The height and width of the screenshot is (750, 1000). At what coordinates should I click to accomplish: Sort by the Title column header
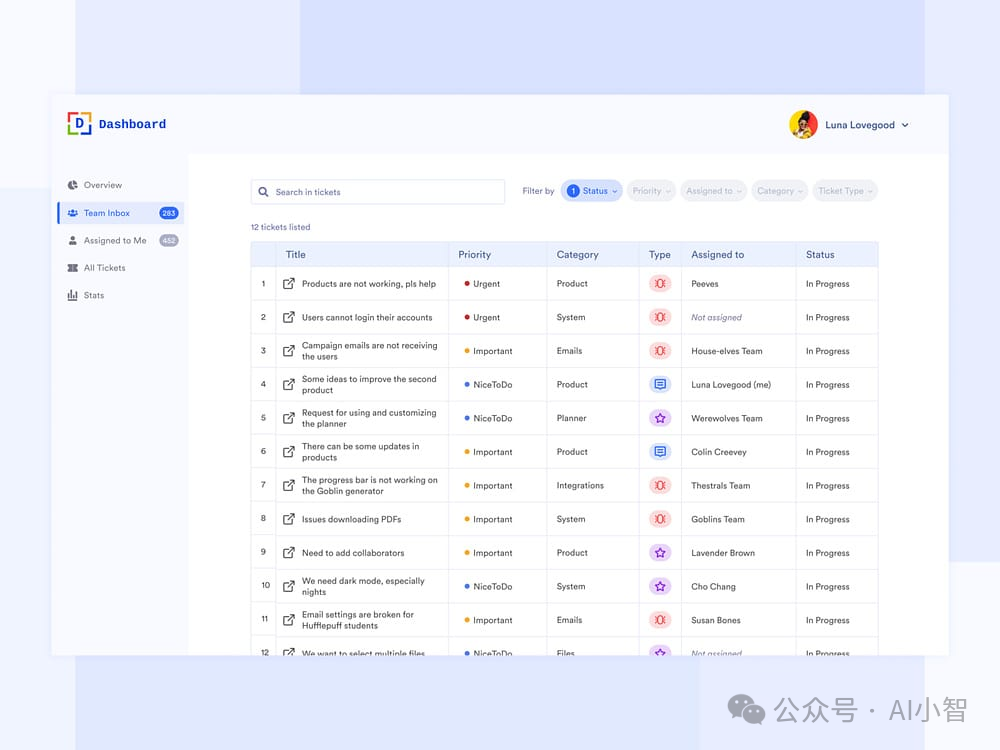[x=295, y=254]
